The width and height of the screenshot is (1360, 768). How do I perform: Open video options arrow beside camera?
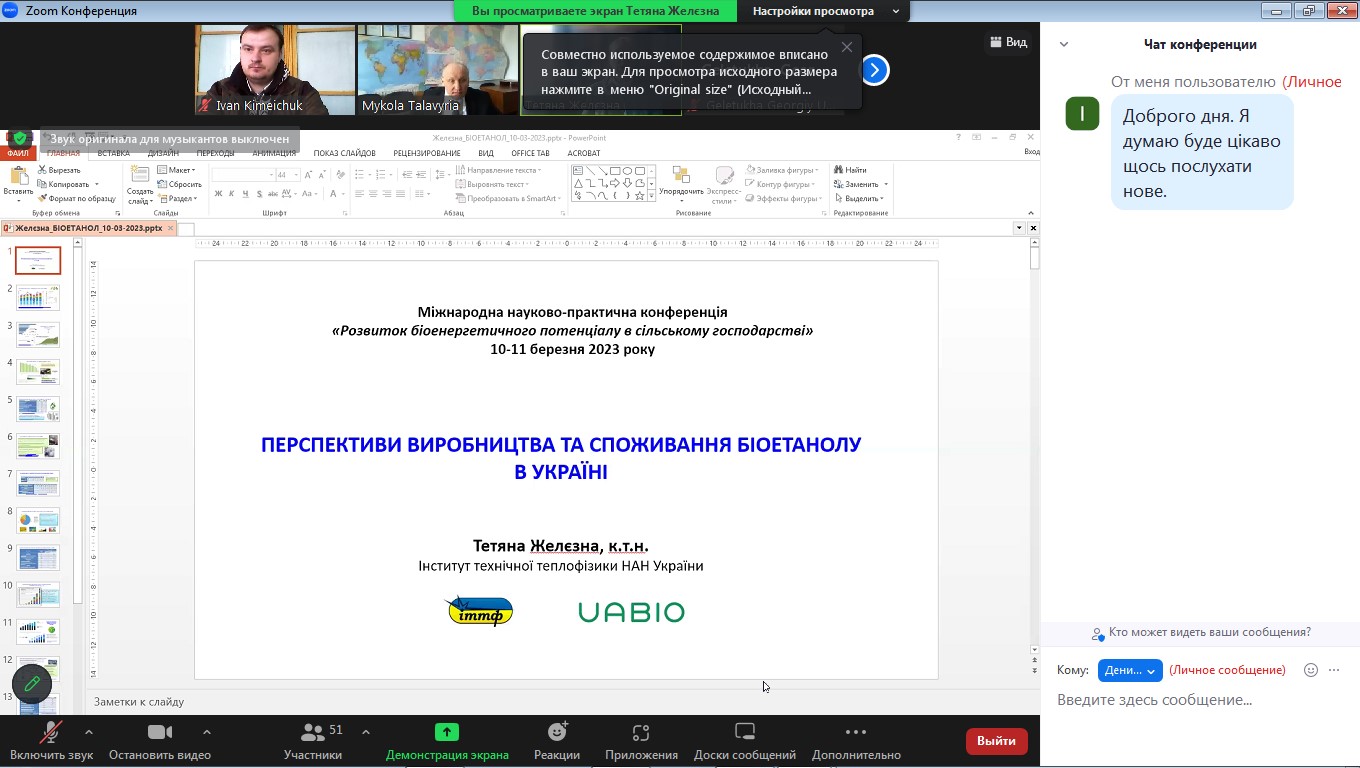[x=207, y=732]
